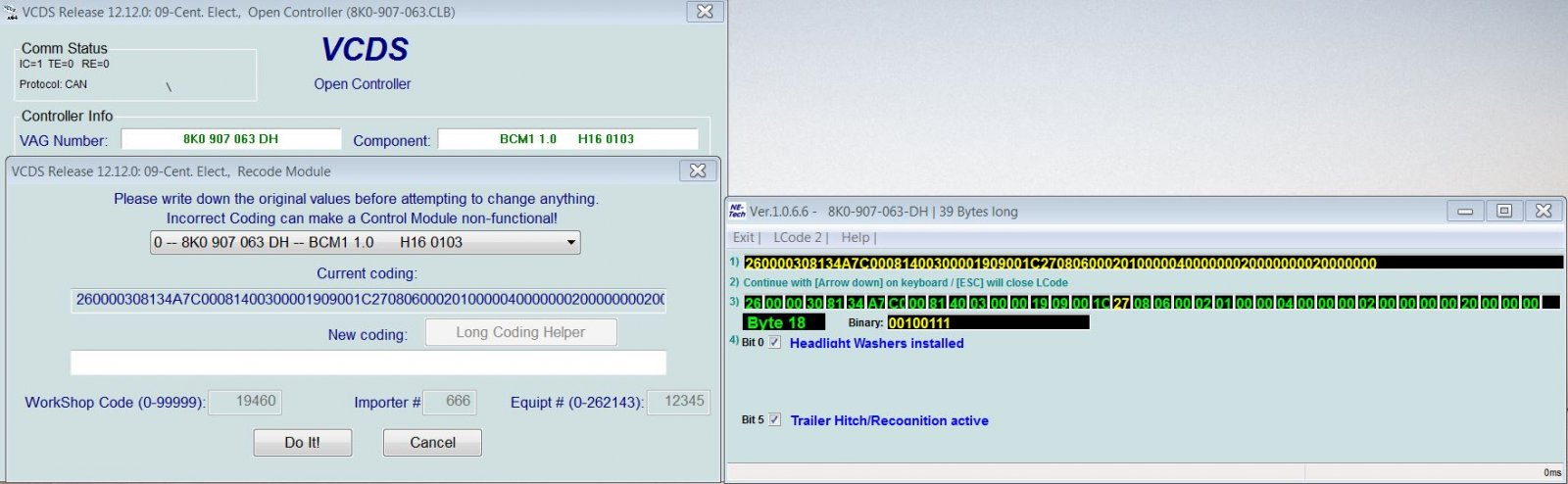
Task: Select byte cell 26 in LCode
Action: 753,303
